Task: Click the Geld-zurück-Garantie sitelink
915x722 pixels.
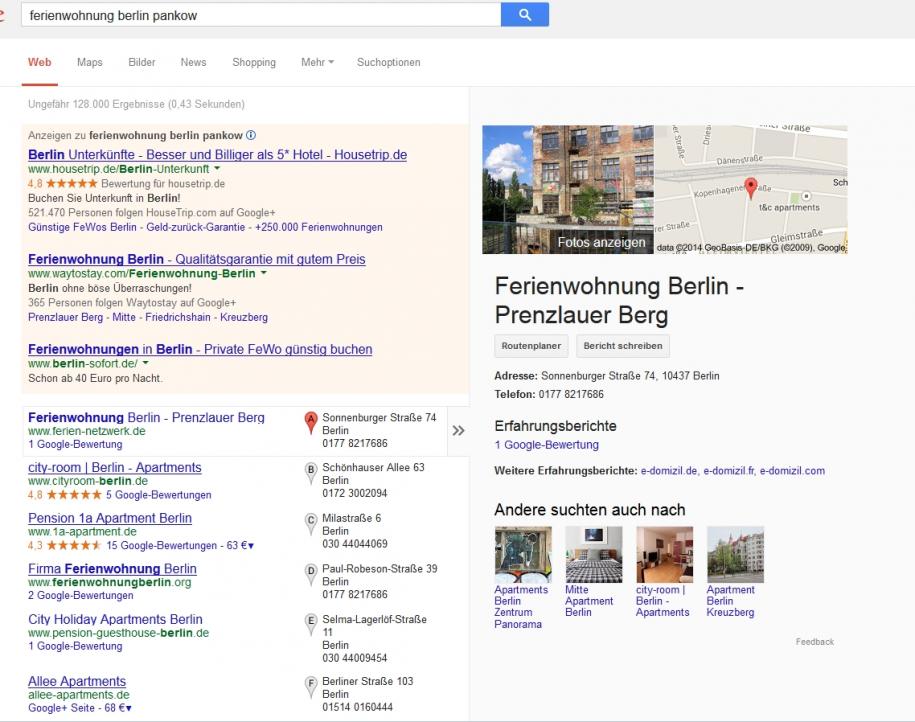Action: (x=195, y=227)
